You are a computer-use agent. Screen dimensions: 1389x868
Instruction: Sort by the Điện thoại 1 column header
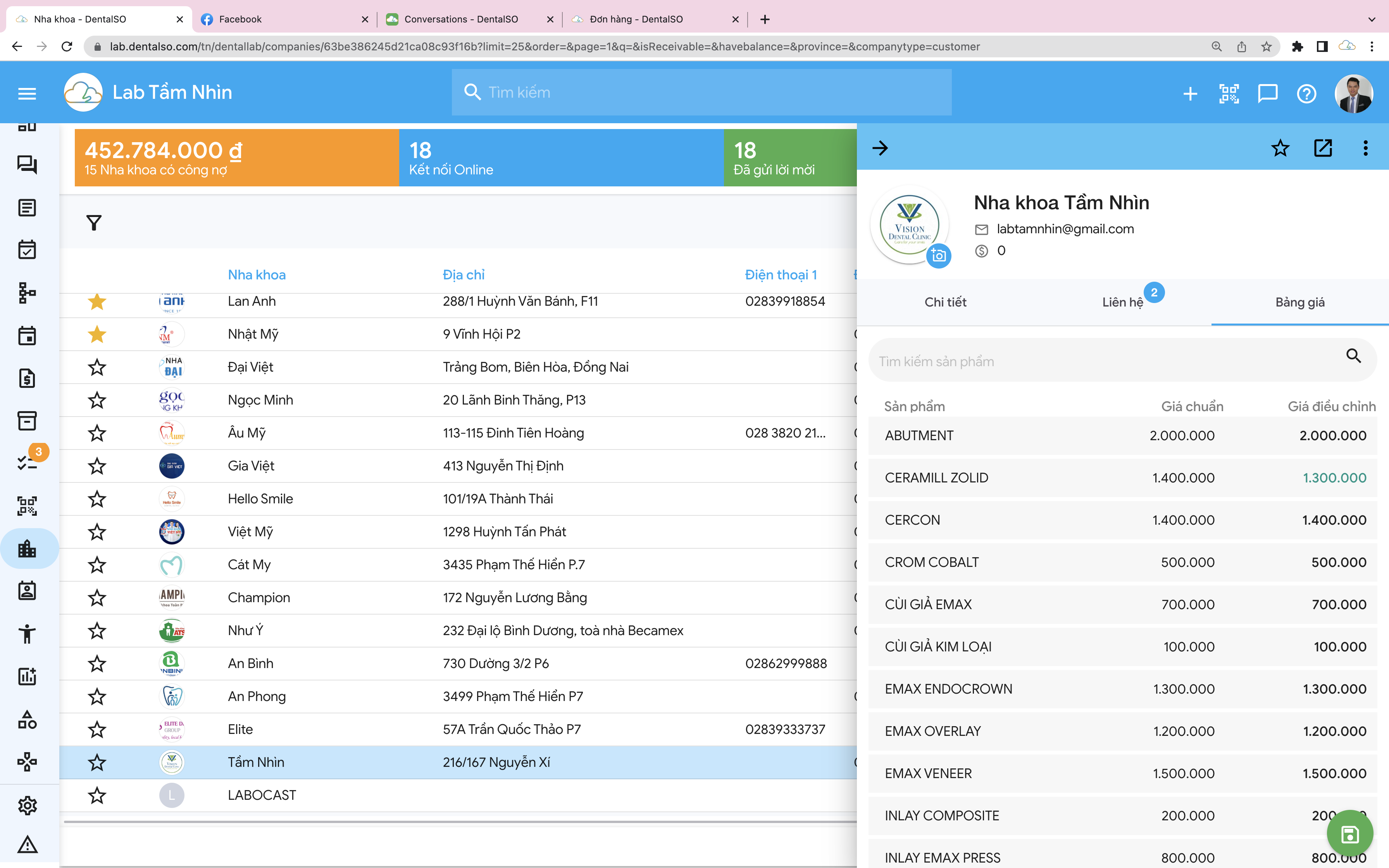781,275
